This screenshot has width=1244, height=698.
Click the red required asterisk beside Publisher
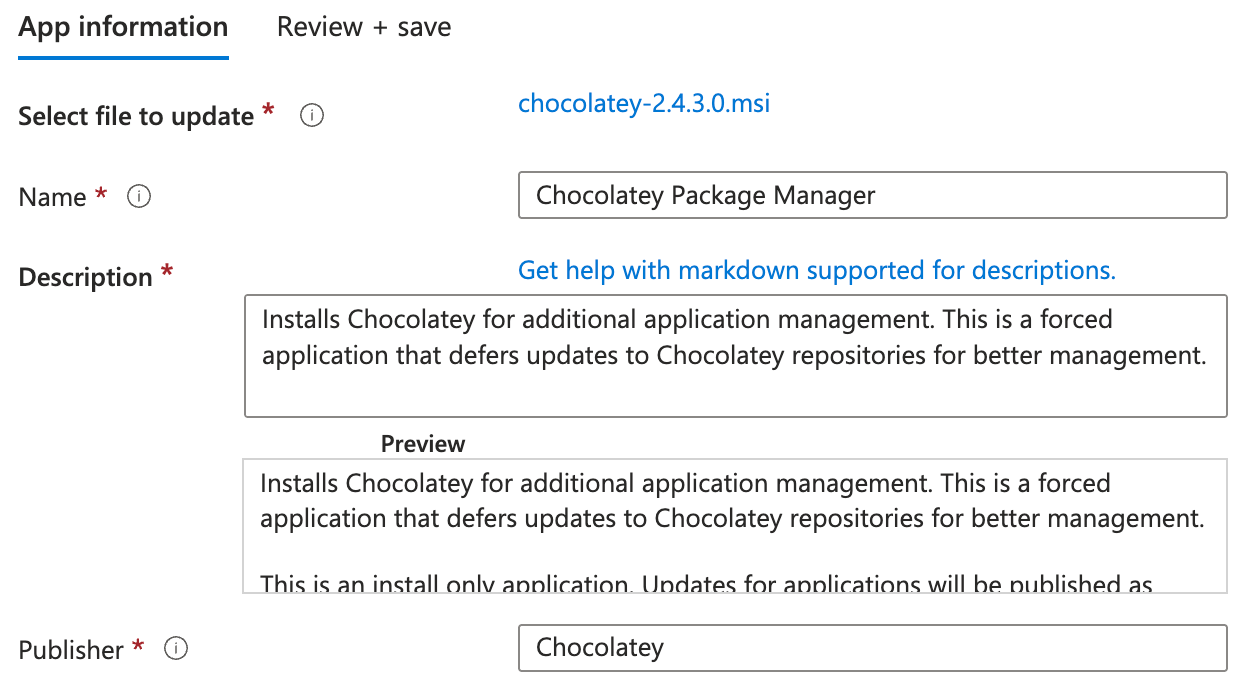pos(138,646)
